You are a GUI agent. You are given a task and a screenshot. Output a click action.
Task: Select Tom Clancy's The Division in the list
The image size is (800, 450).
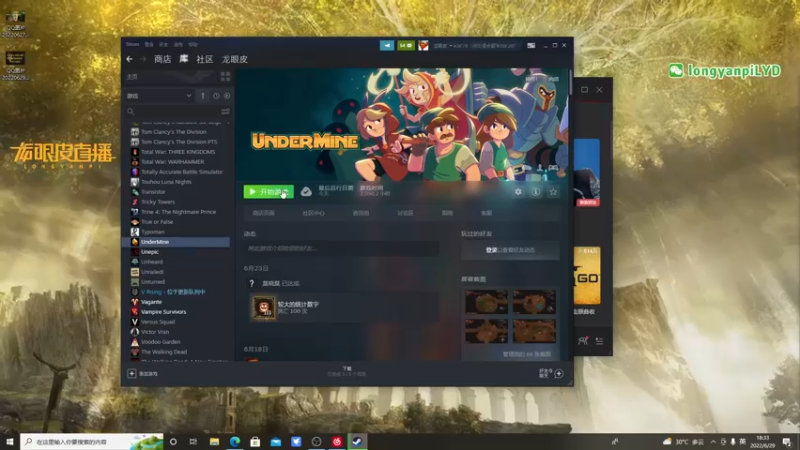(175, 132)
